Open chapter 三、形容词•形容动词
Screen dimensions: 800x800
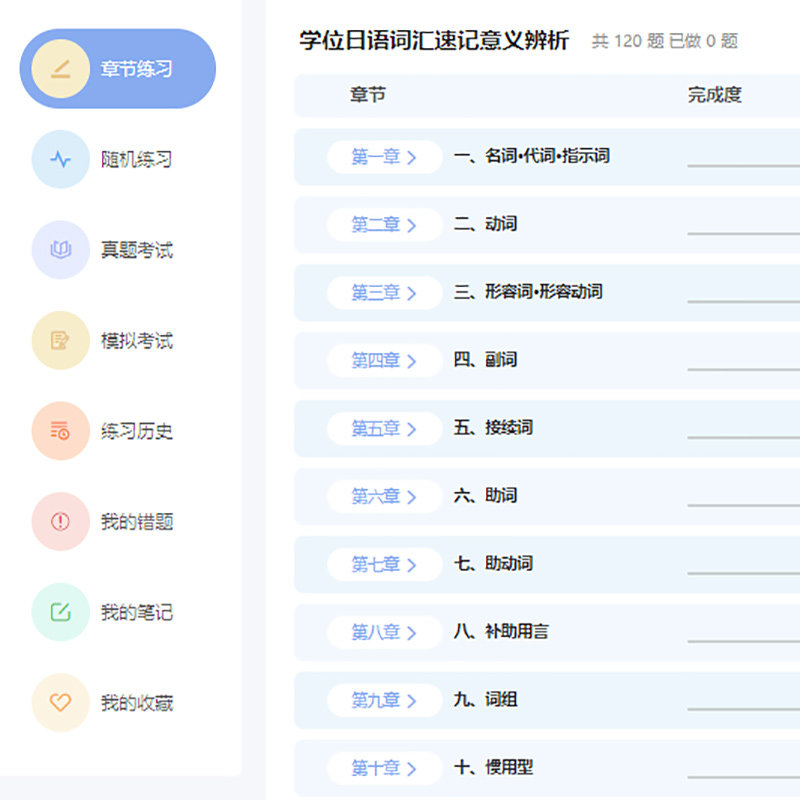(x=528, y=292)
